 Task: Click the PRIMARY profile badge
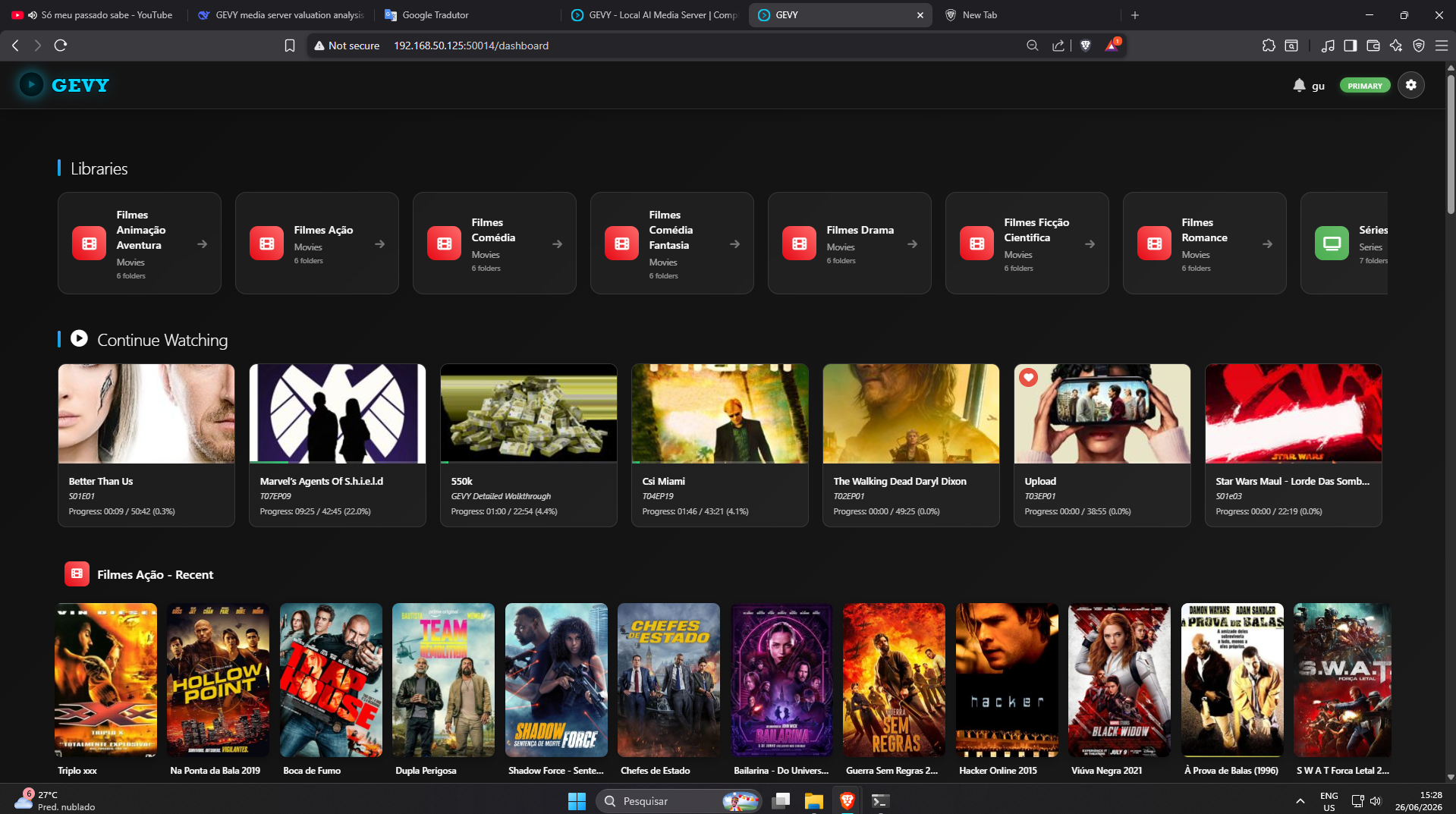coord(1364,86)
